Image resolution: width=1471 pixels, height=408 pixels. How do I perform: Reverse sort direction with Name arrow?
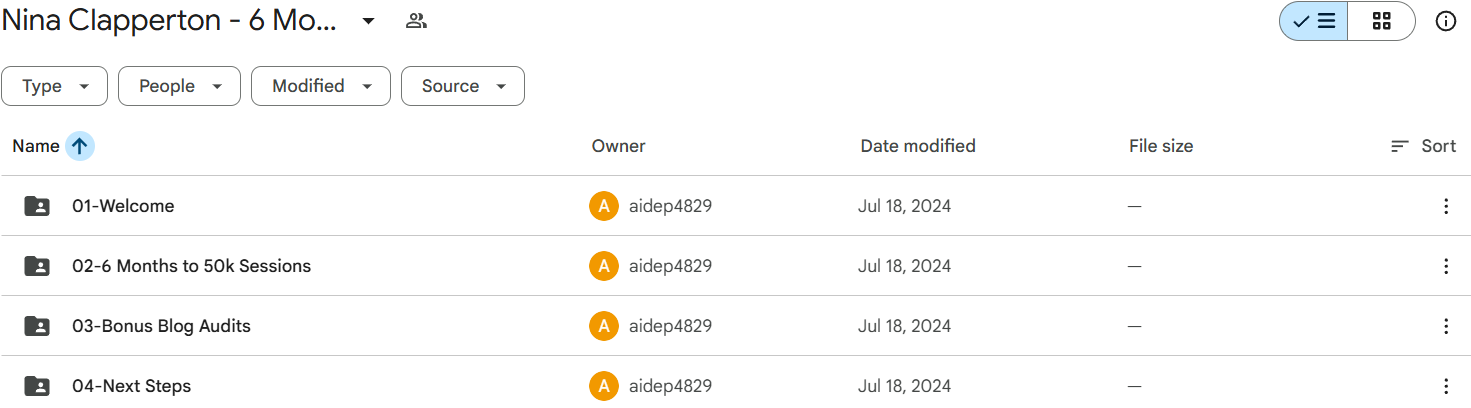[80, 146]
